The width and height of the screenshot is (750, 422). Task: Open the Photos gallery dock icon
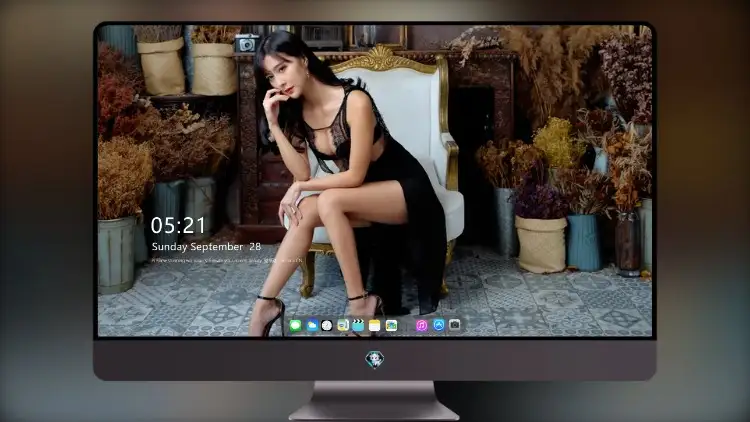[391, 326]
